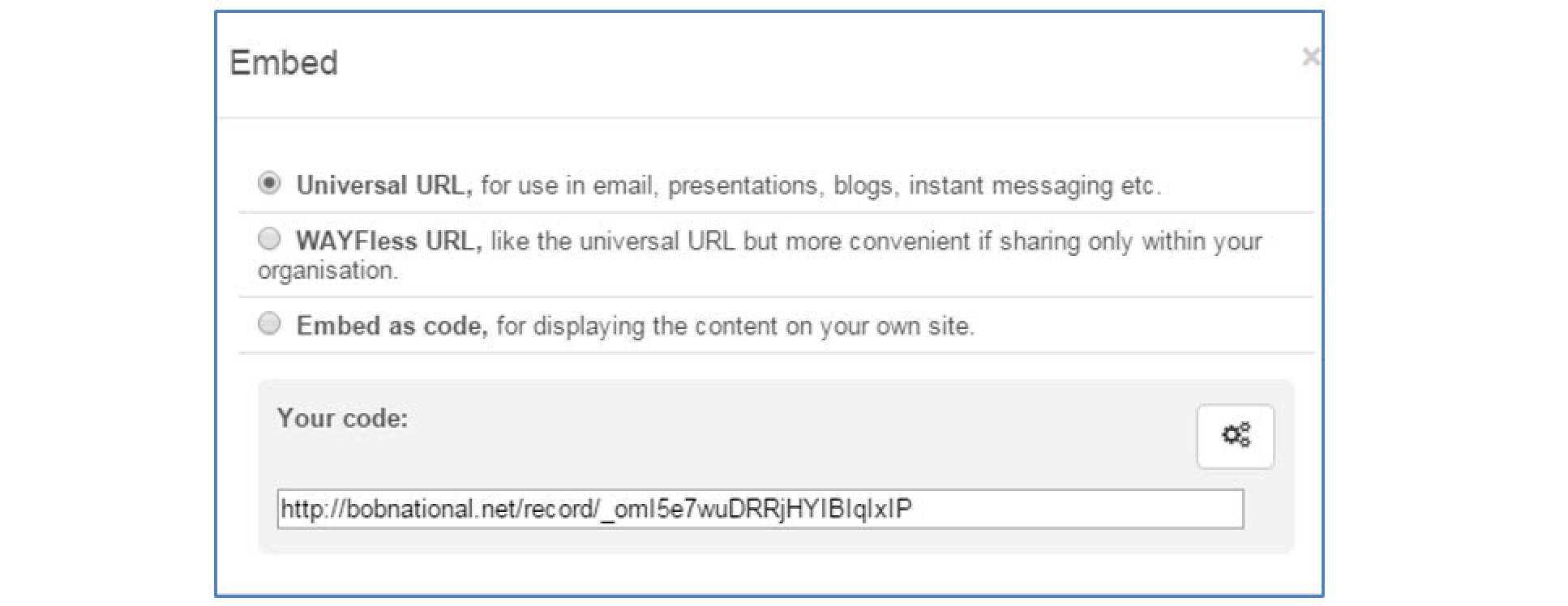
Task: Click "sharing only within your" text
Action: [x=1130, y=241]
